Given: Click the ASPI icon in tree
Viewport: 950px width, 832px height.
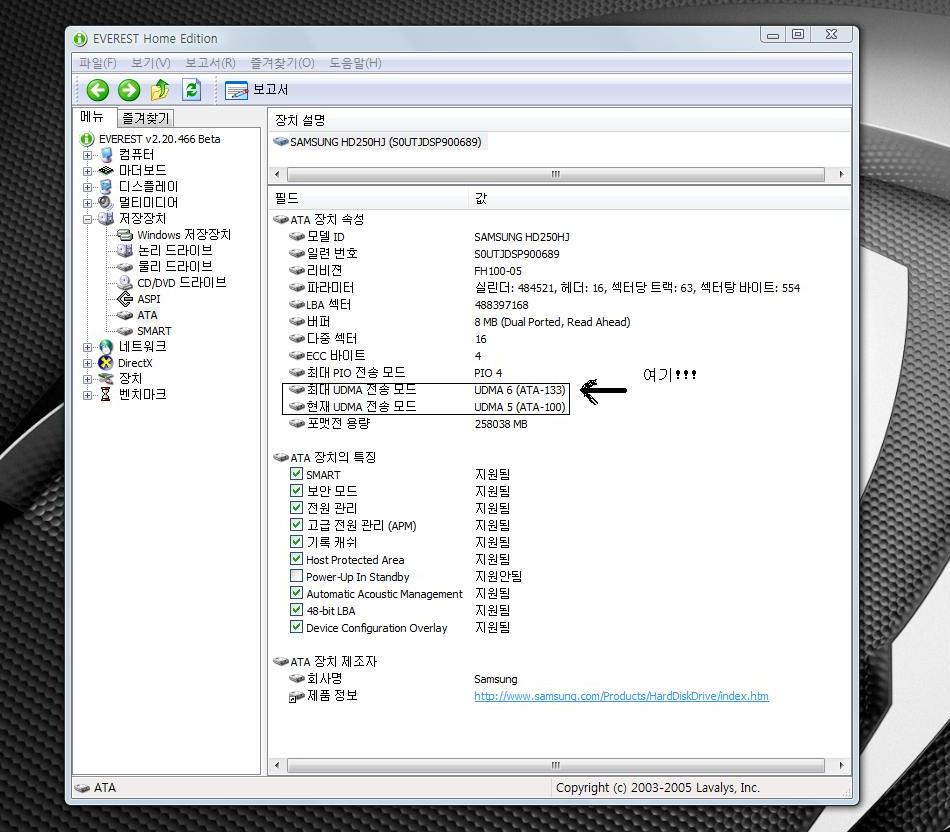Looking at the screenshot, I should 125,299.
